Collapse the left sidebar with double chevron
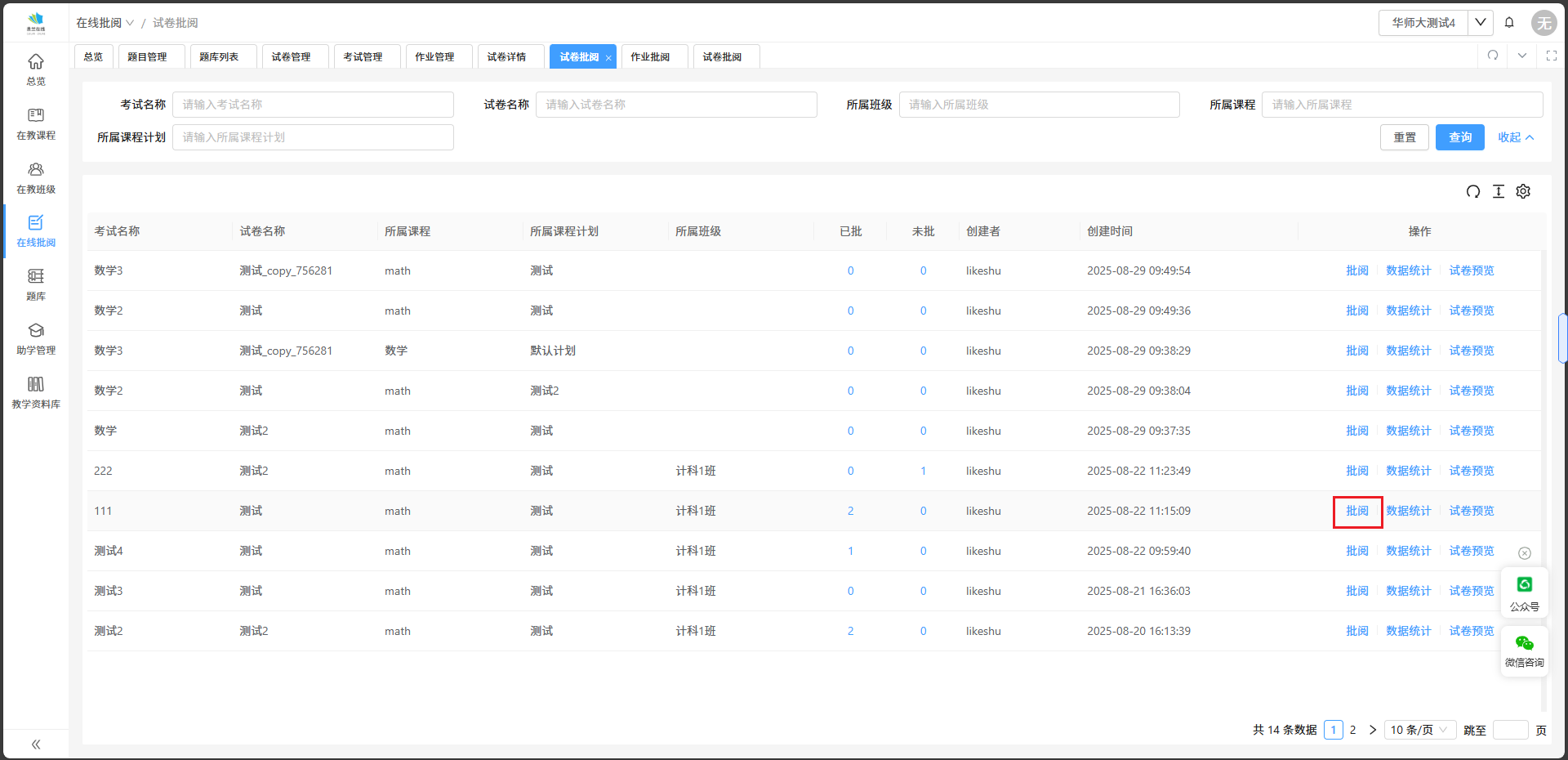 (x=36, y=744)
